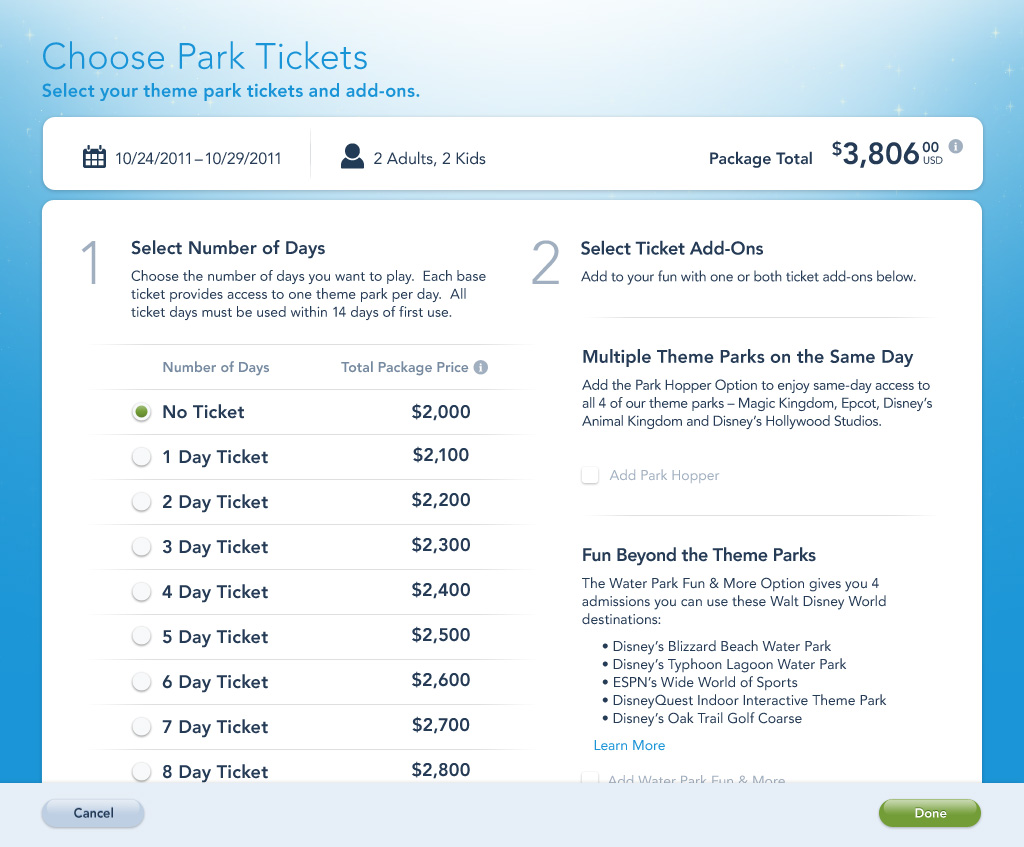
Task: Select the No Ticket radio option
Action: pyautogui.click(x=142, y=412)
